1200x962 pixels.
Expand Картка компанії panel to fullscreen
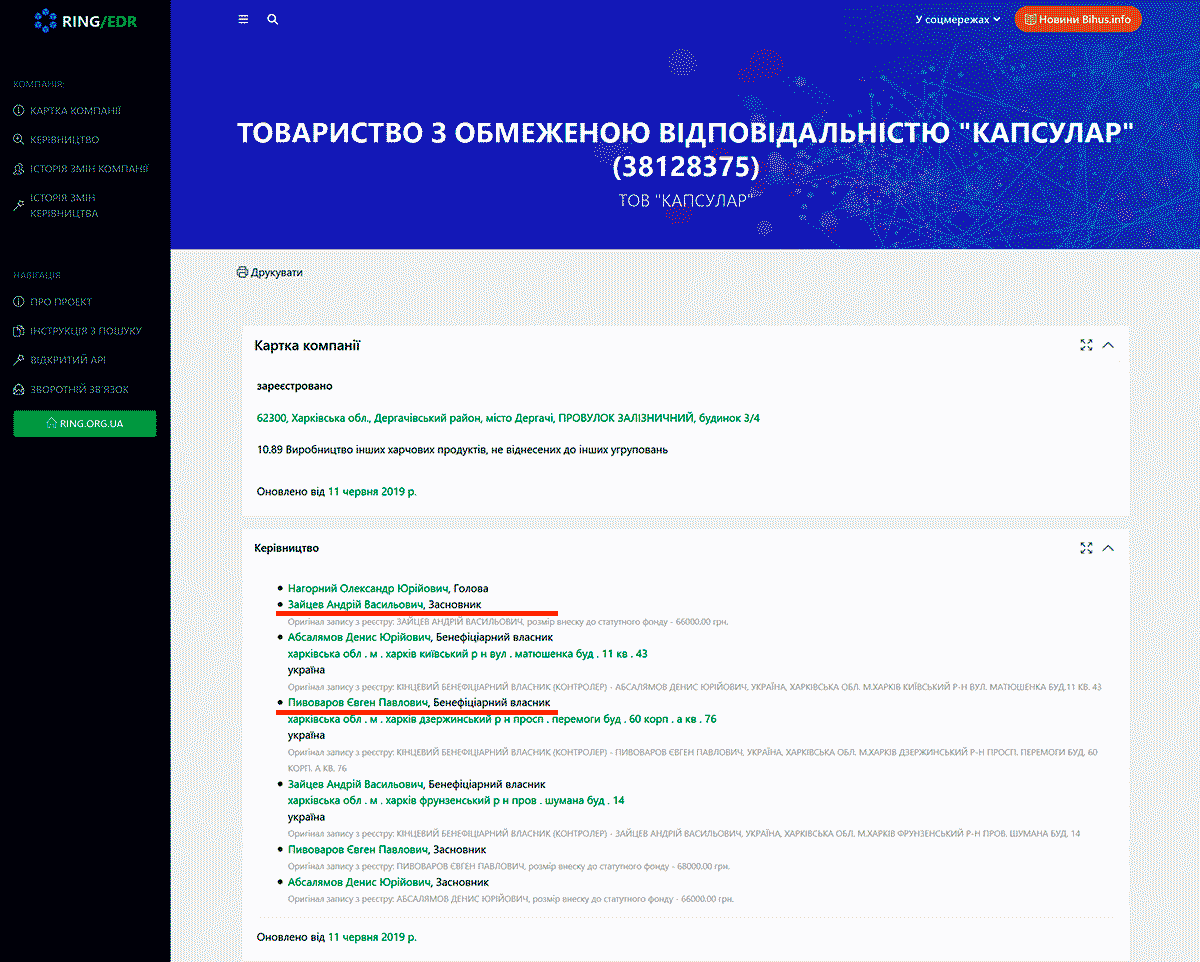point(1086,345)
